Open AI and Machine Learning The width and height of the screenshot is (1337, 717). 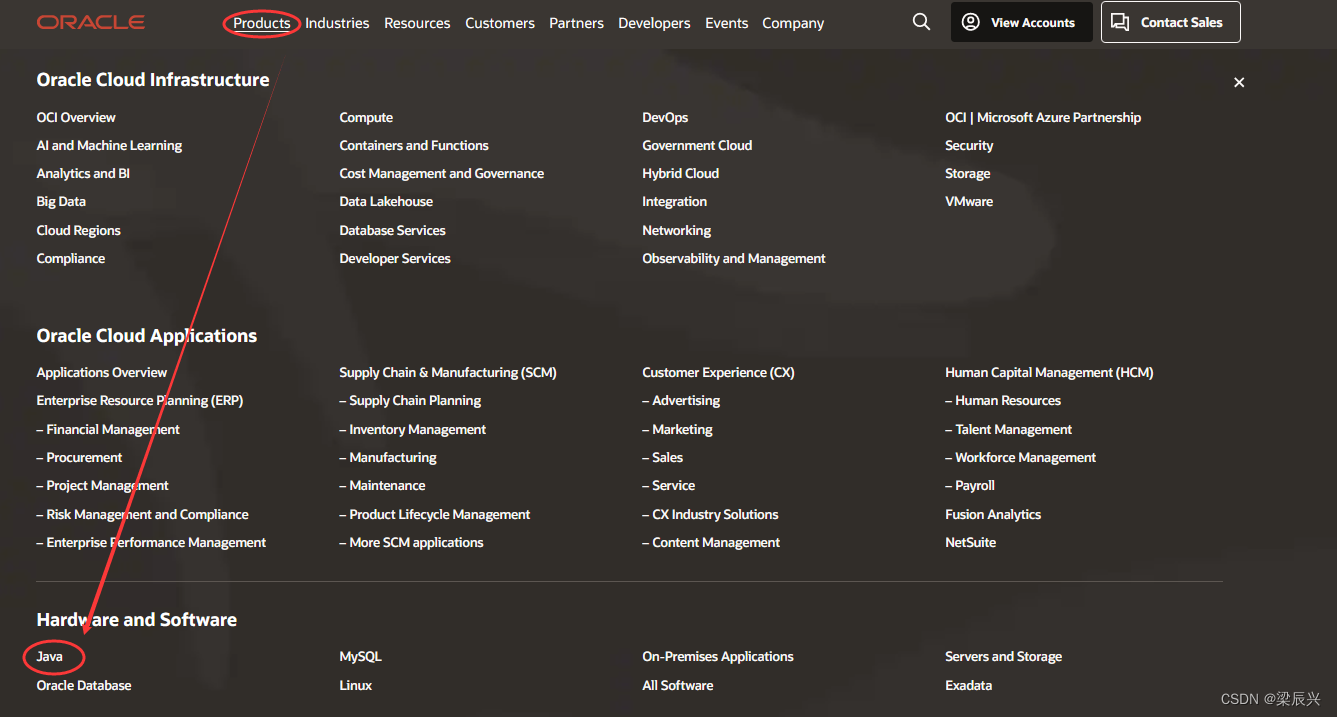(109, 145)
